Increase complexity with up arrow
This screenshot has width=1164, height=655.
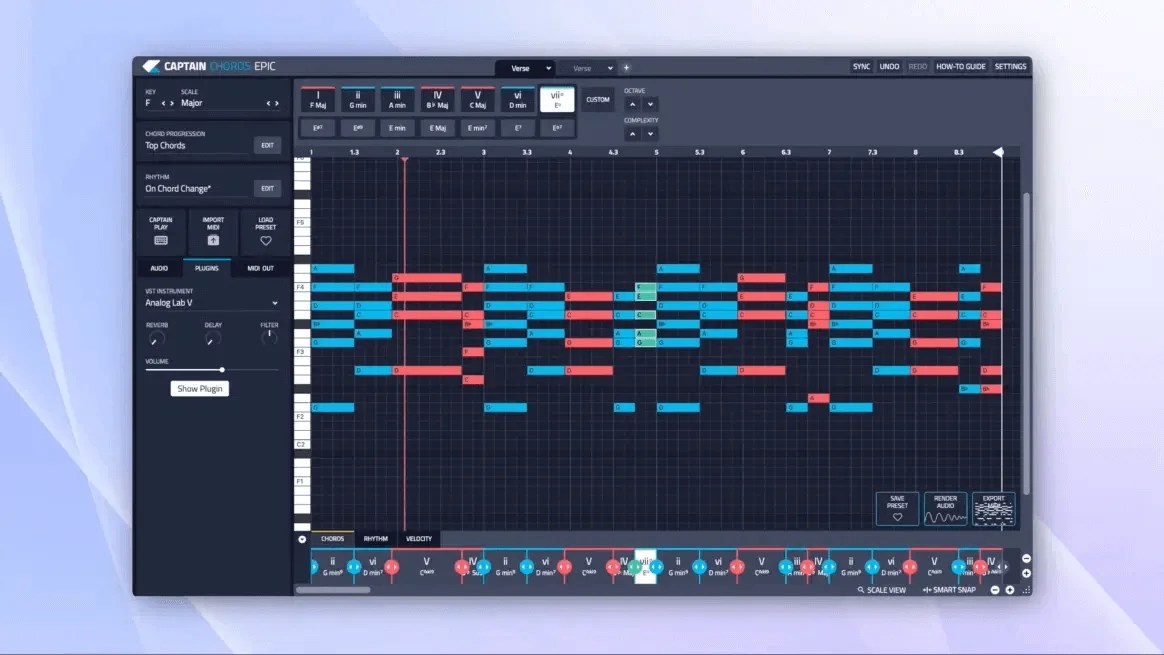click(632, 134)
